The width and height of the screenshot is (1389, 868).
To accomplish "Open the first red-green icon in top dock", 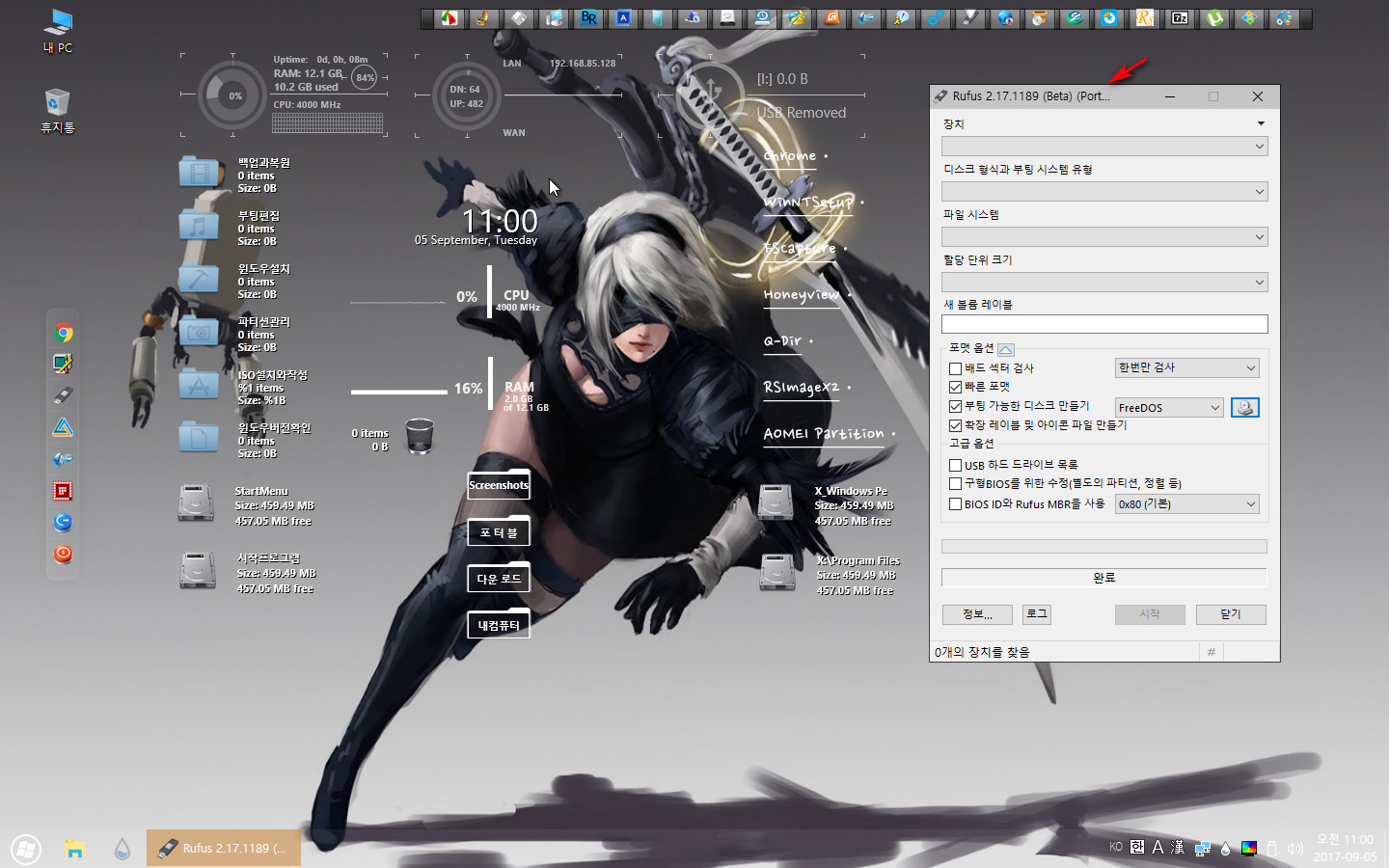I will coord(449,18).
